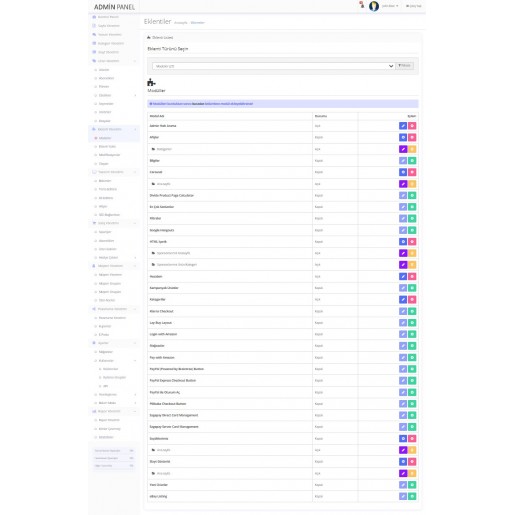Edit the Hesabım module
This screenshot has height=515, width=515.
coord(403,276)
